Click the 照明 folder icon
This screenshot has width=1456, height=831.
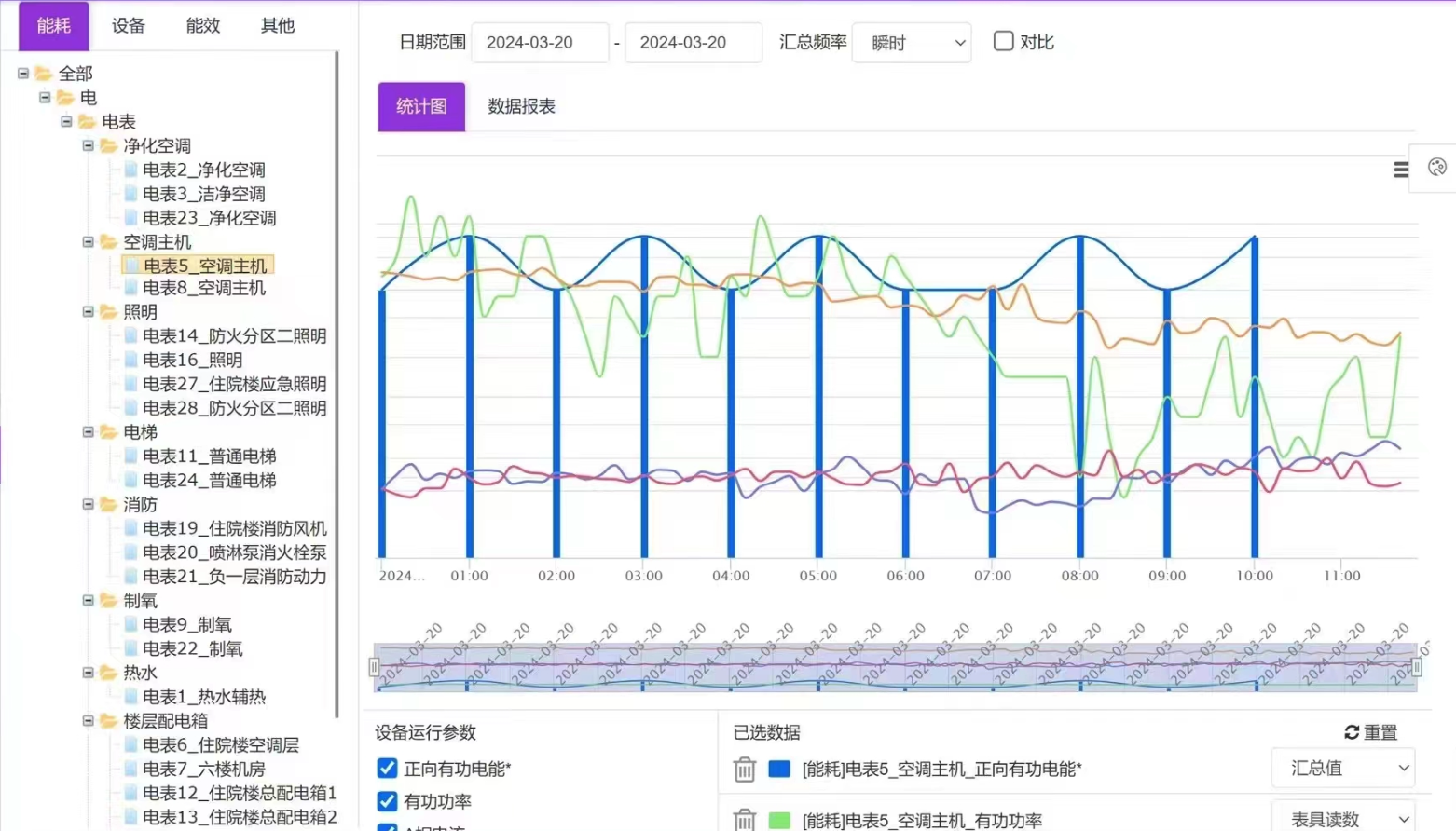point(109,312)
